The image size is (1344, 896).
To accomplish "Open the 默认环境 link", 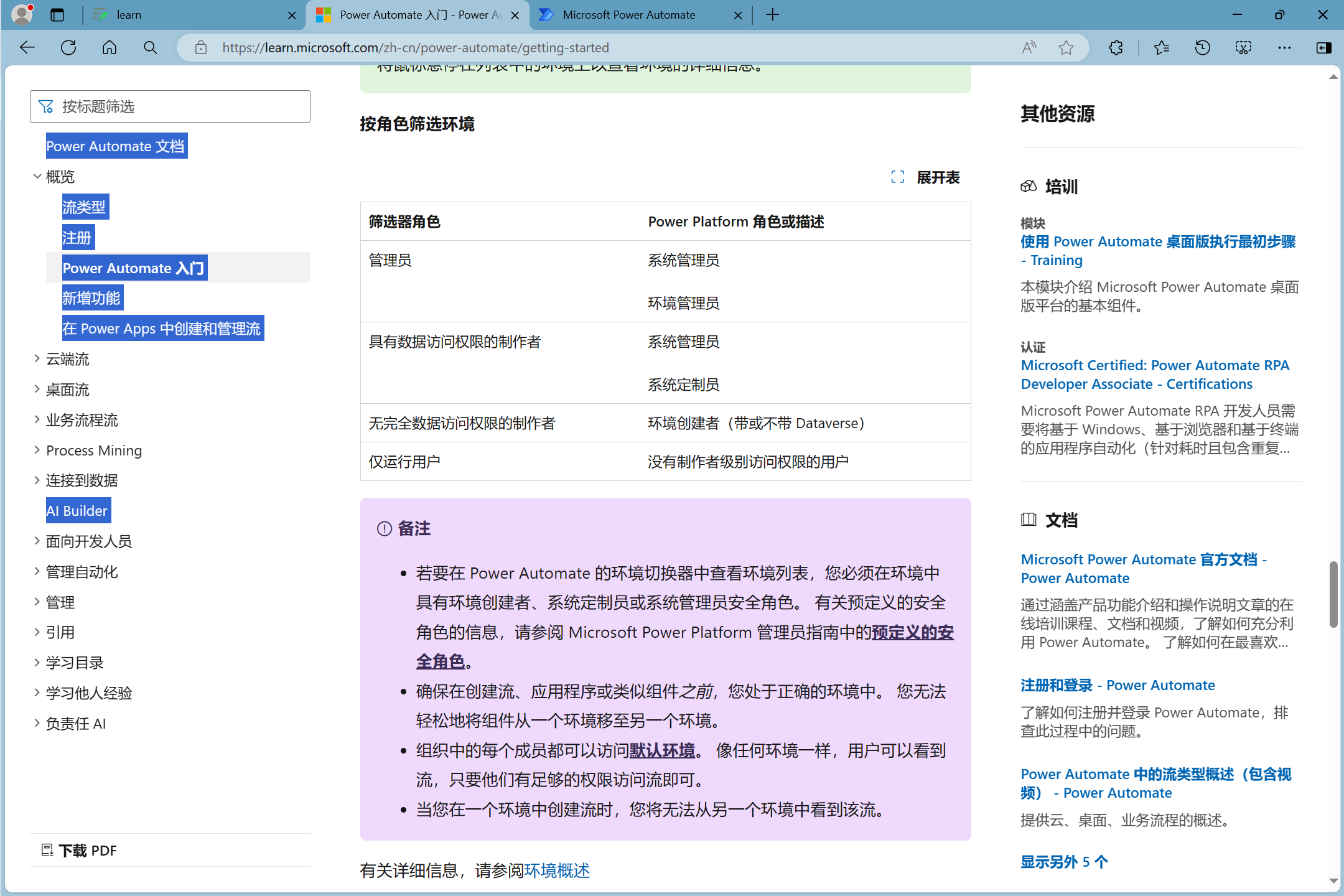I will (x=662, y=750).
